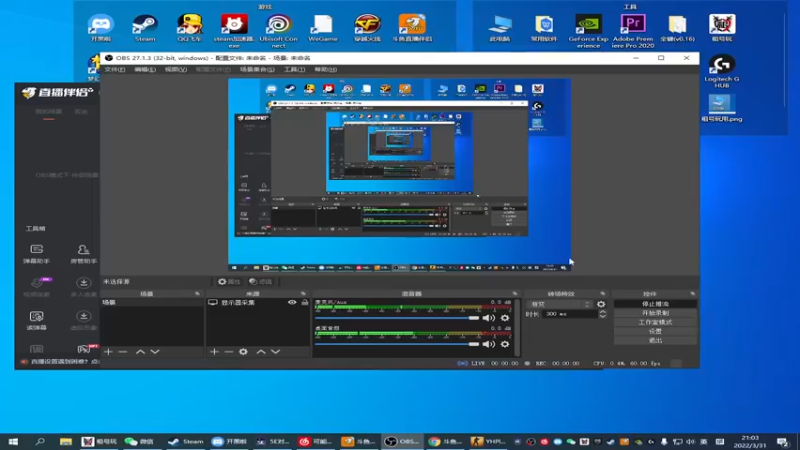Open 房管助手 tool in 直播伴侣
This screenshot has width=800, height=450.
point(83,254)
